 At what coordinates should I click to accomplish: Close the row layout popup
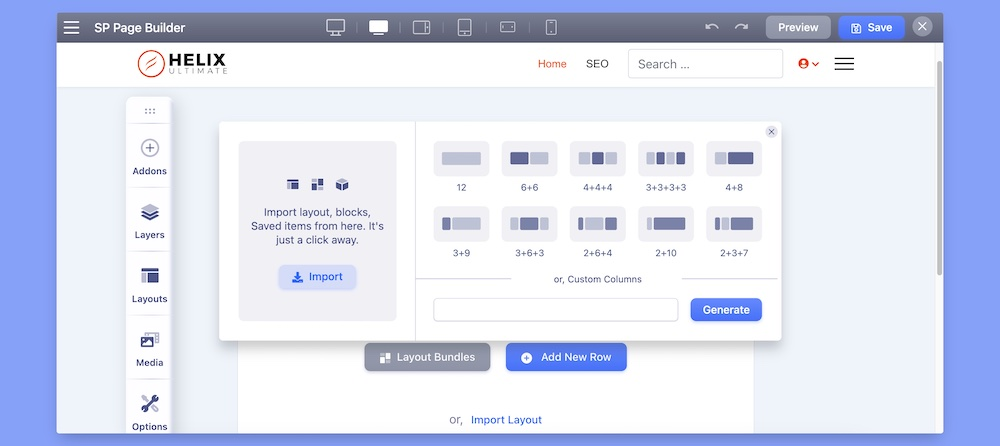point(771,132)
